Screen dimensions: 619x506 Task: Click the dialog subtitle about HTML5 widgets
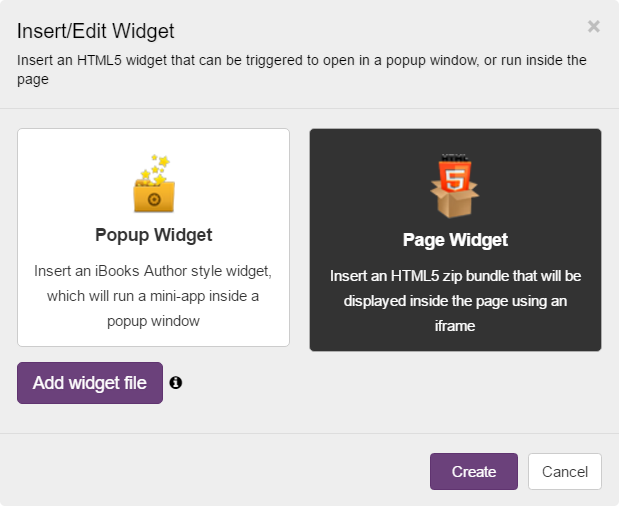pyautogui.click(x=300, y=70)
